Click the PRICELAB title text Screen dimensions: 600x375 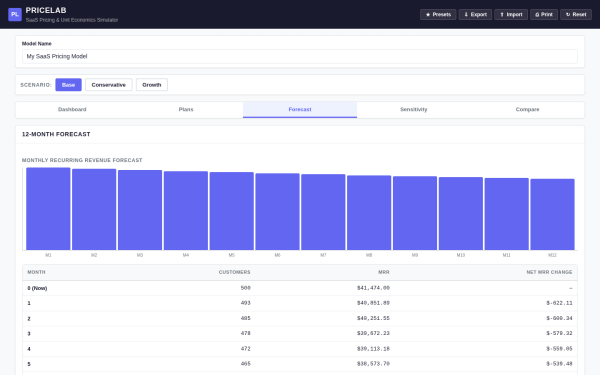click(46, 10)
